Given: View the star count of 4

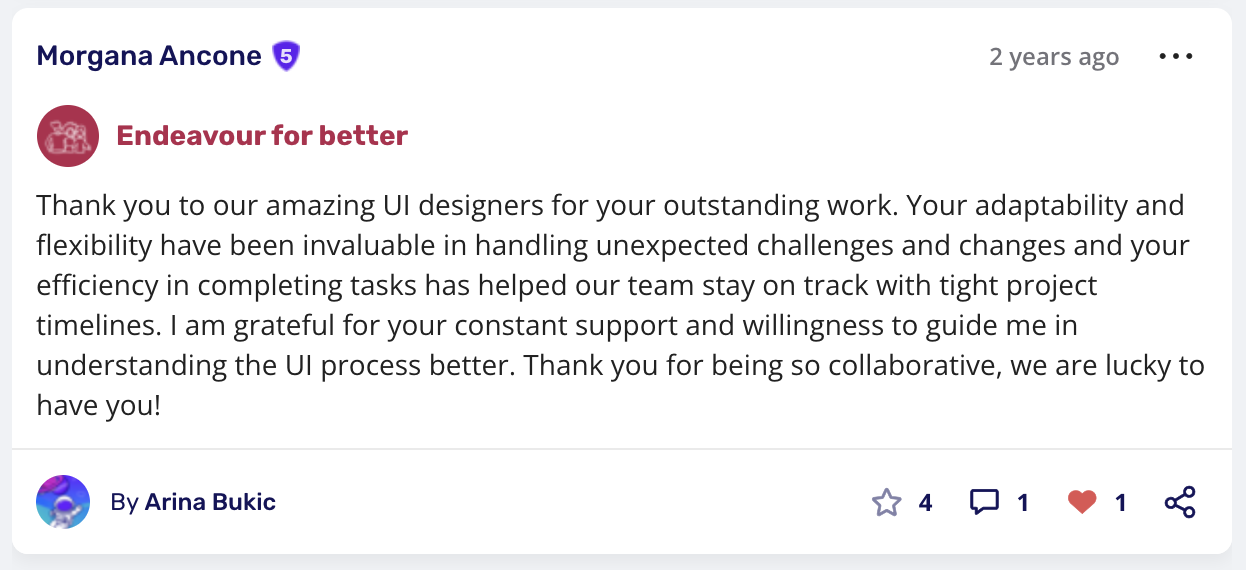Looking at the screenshot, I should tap(925, 502).
